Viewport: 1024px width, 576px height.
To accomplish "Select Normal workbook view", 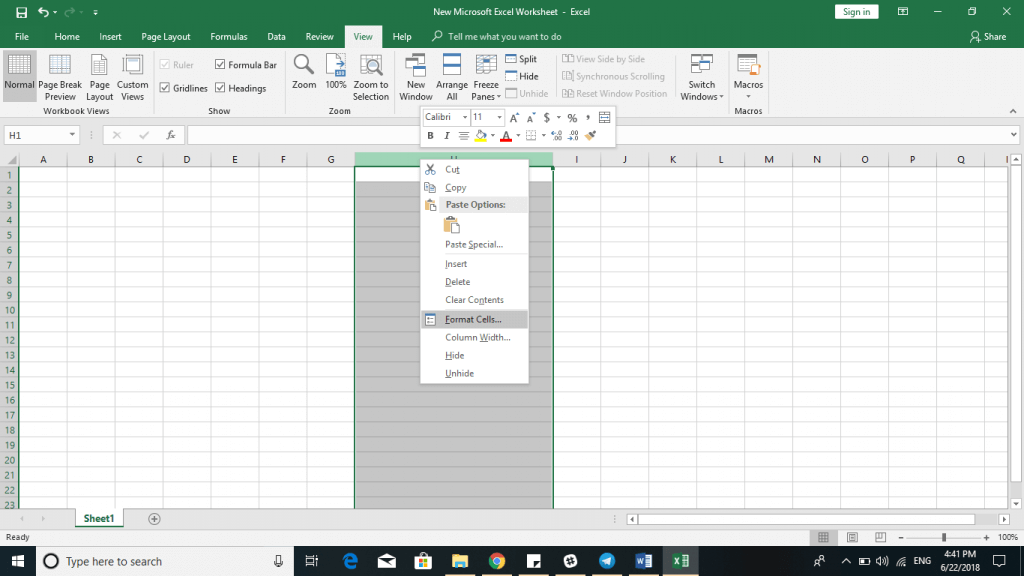I will point(19,77).
